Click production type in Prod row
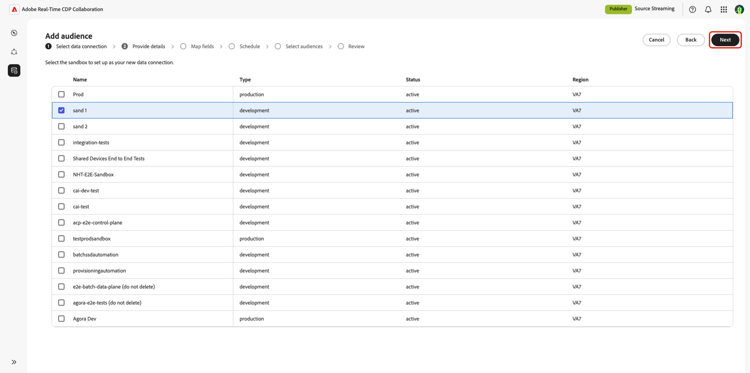 coord(252,95)
